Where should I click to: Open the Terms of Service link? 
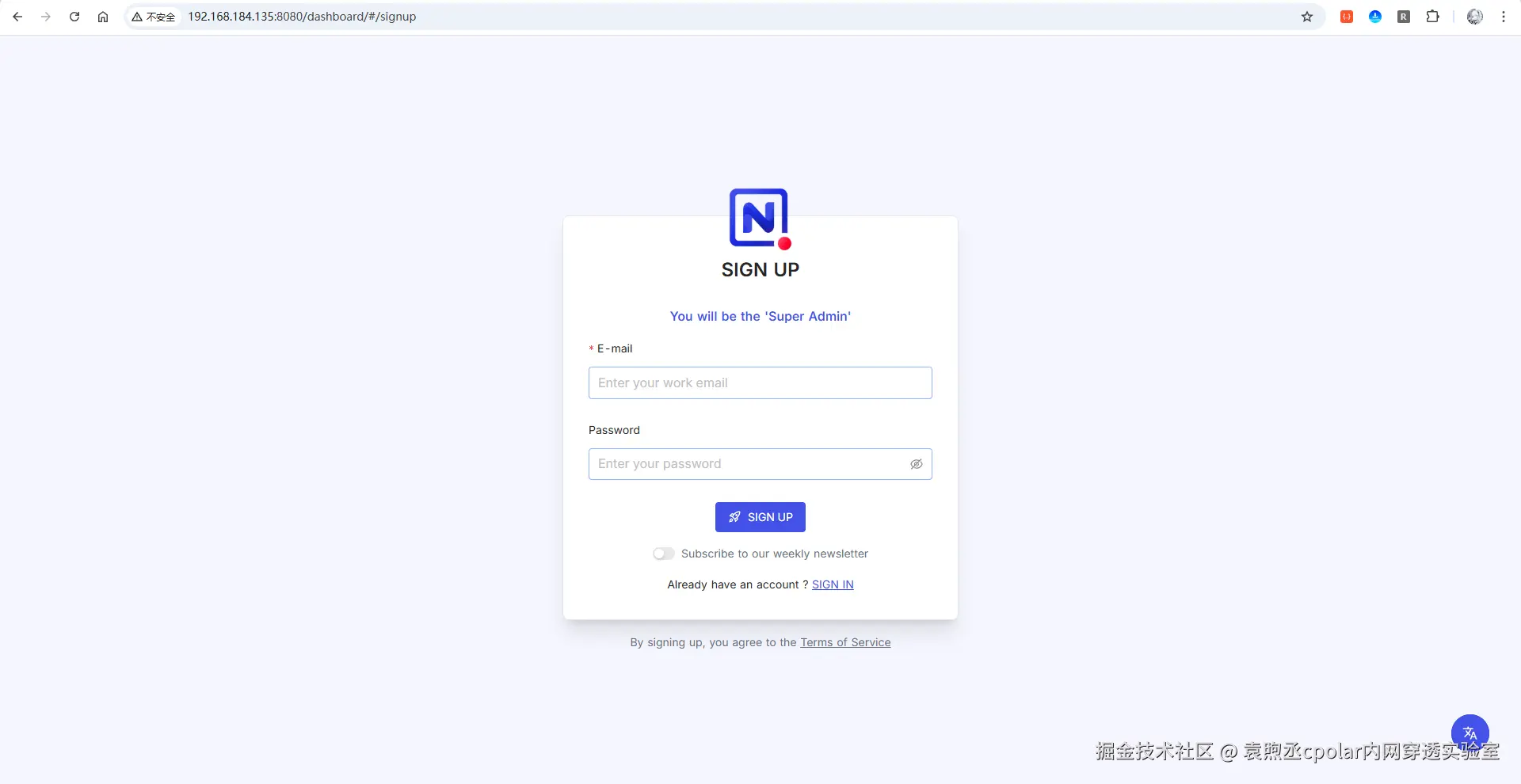(845, 642)
